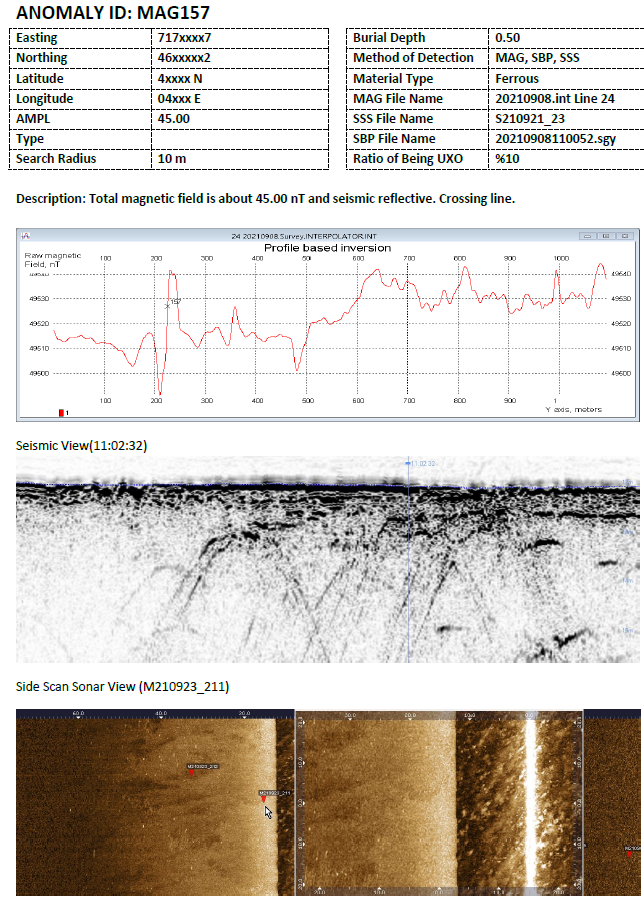The height and width of the screenshot is (897, 644).
Task: Click SSS file name S210921_23
Action: click(530, 118)
